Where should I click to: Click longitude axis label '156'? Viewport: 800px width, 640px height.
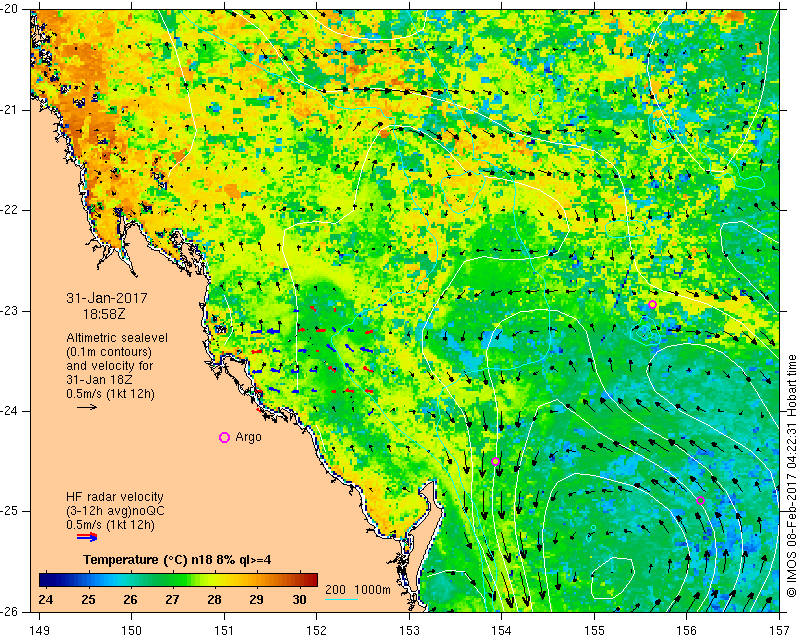687,631
